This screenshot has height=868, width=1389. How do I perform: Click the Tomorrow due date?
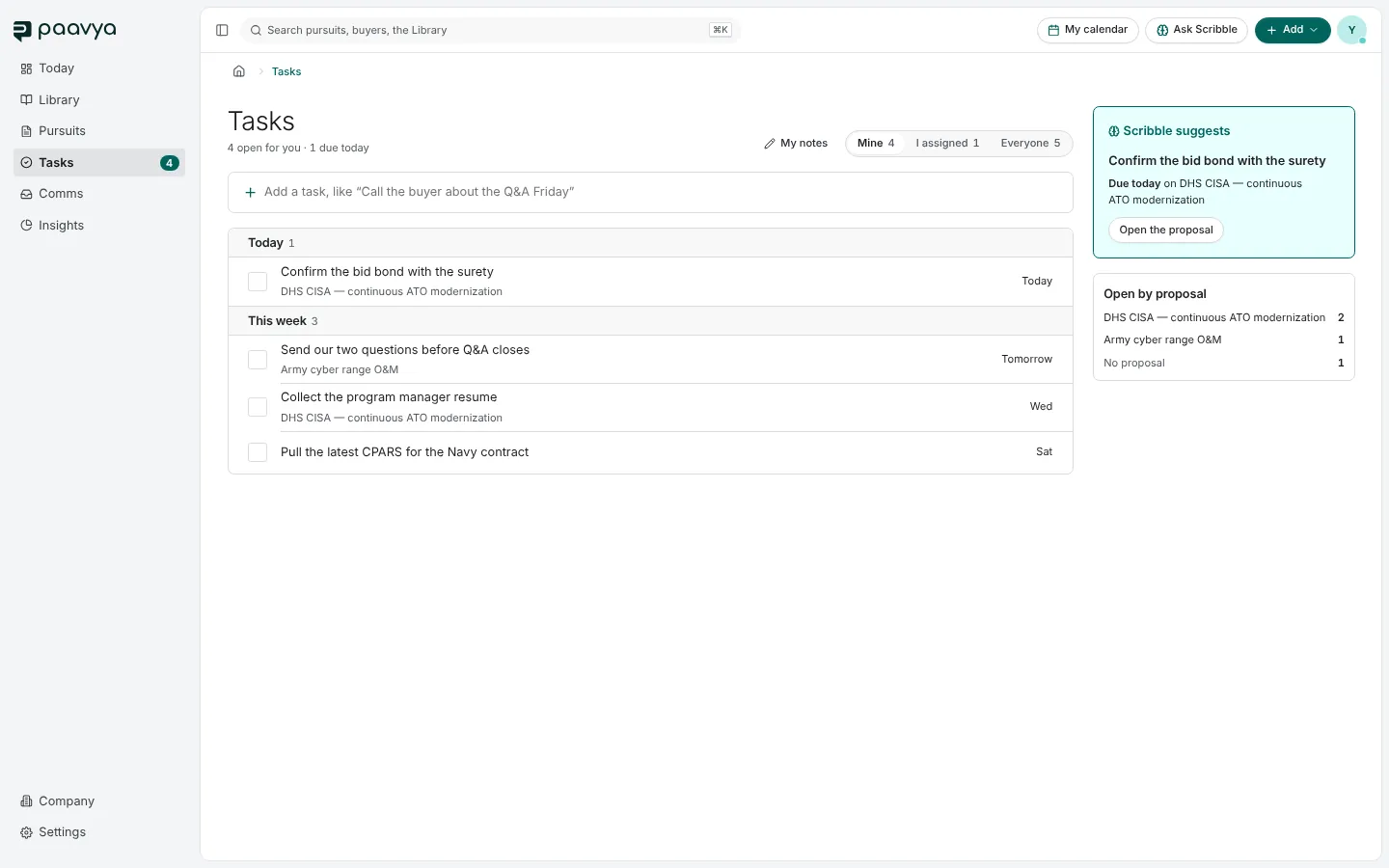coord(1026,359)
